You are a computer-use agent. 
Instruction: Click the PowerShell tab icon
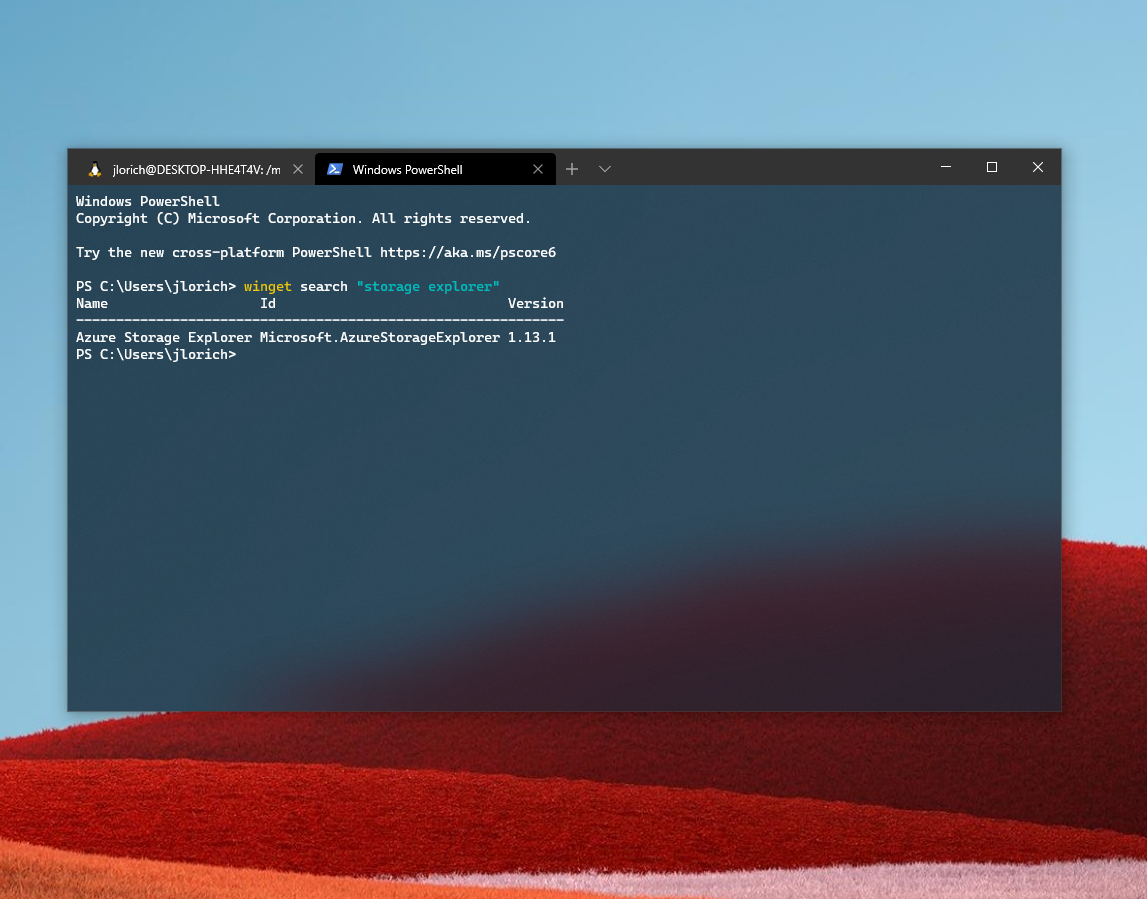(x=335, y=169)
